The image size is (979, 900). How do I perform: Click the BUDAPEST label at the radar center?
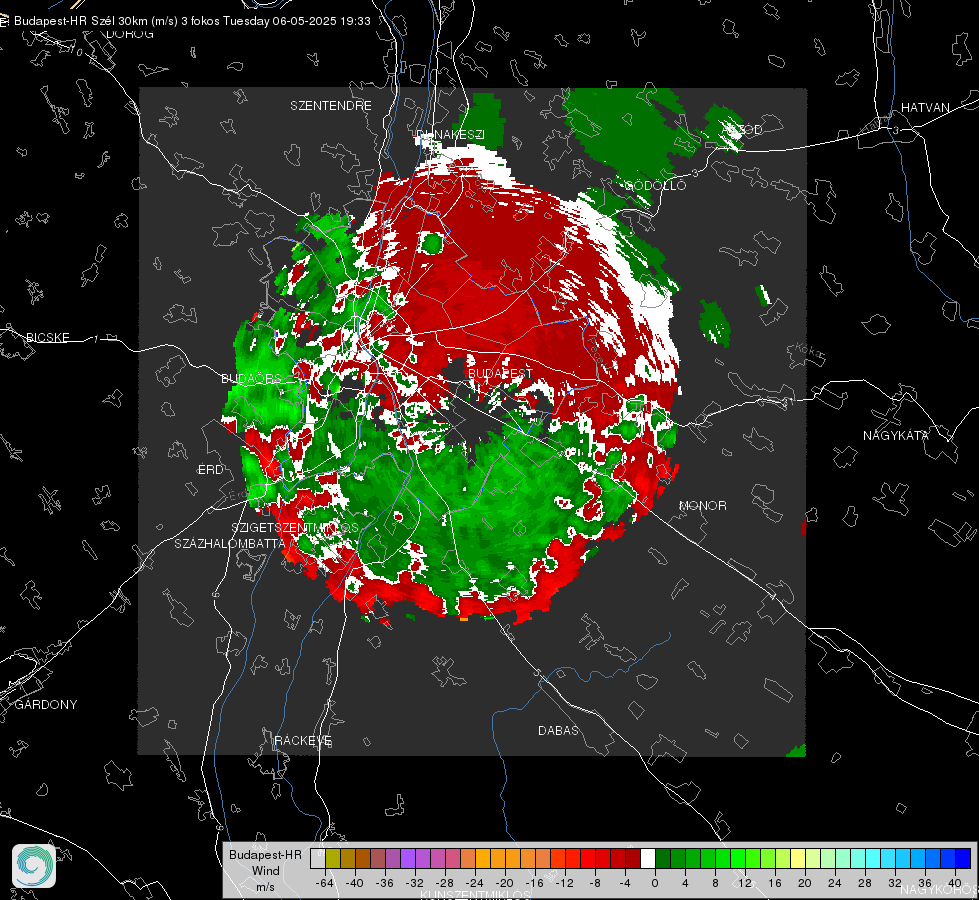[500, 373]
